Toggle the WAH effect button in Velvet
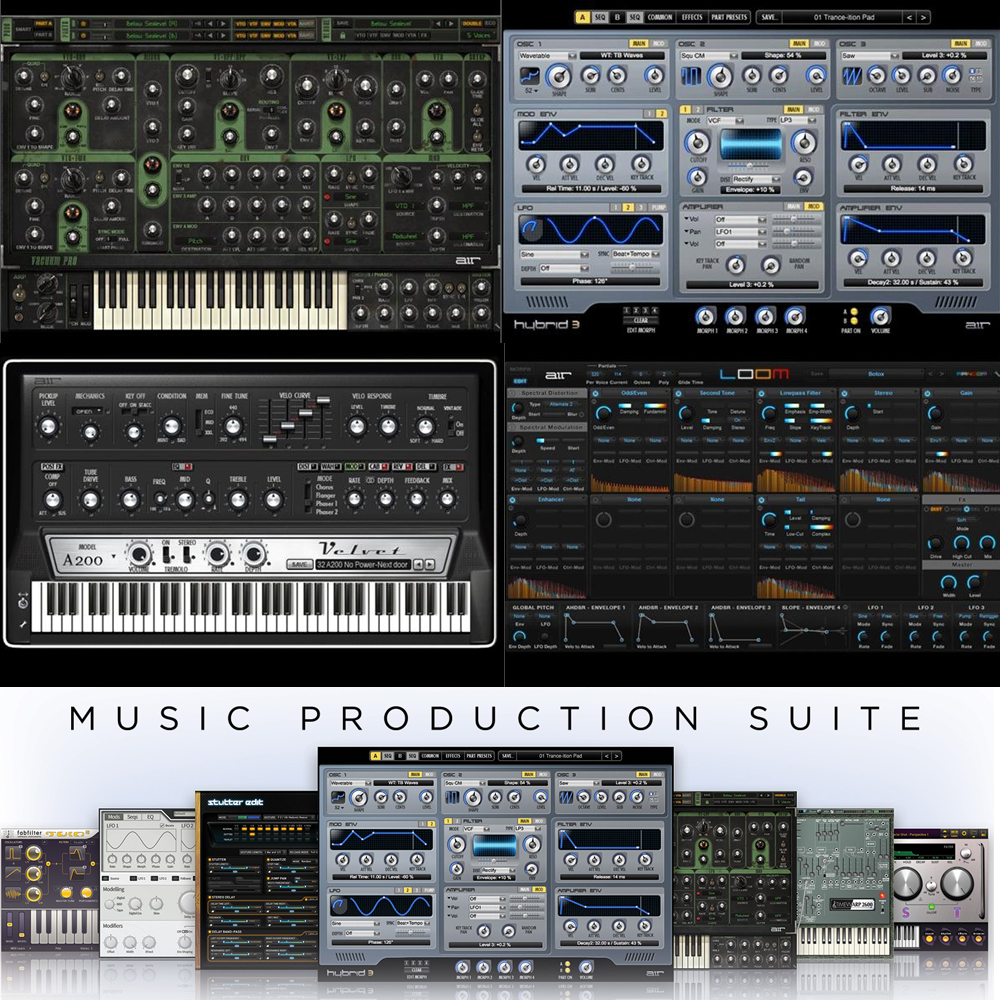 [x=330, y=467]
